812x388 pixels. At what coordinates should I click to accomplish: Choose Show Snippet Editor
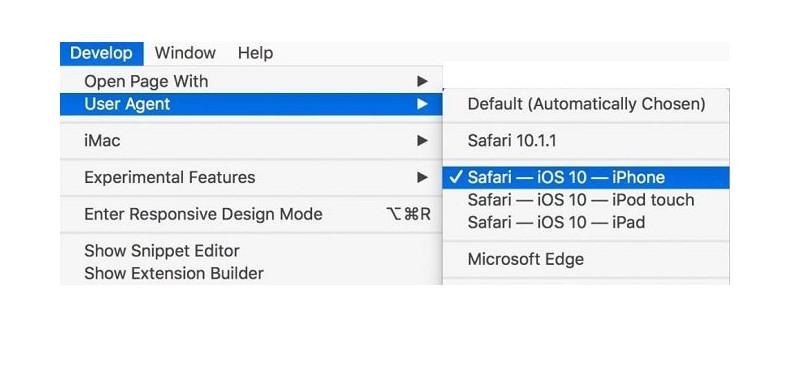[x=251, y=251]
